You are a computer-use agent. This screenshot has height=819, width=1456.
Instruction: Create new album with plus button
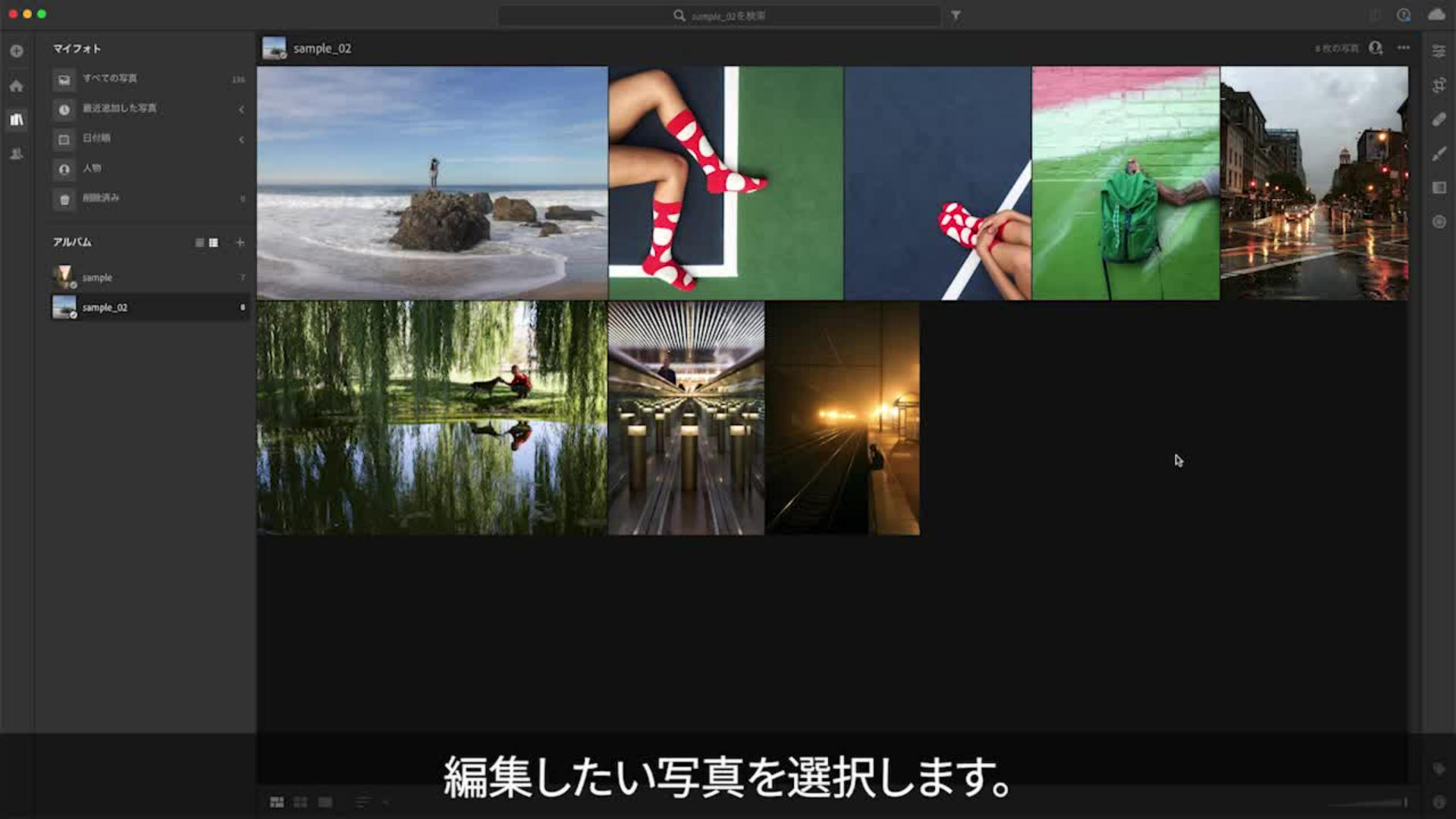pos(240,243)
